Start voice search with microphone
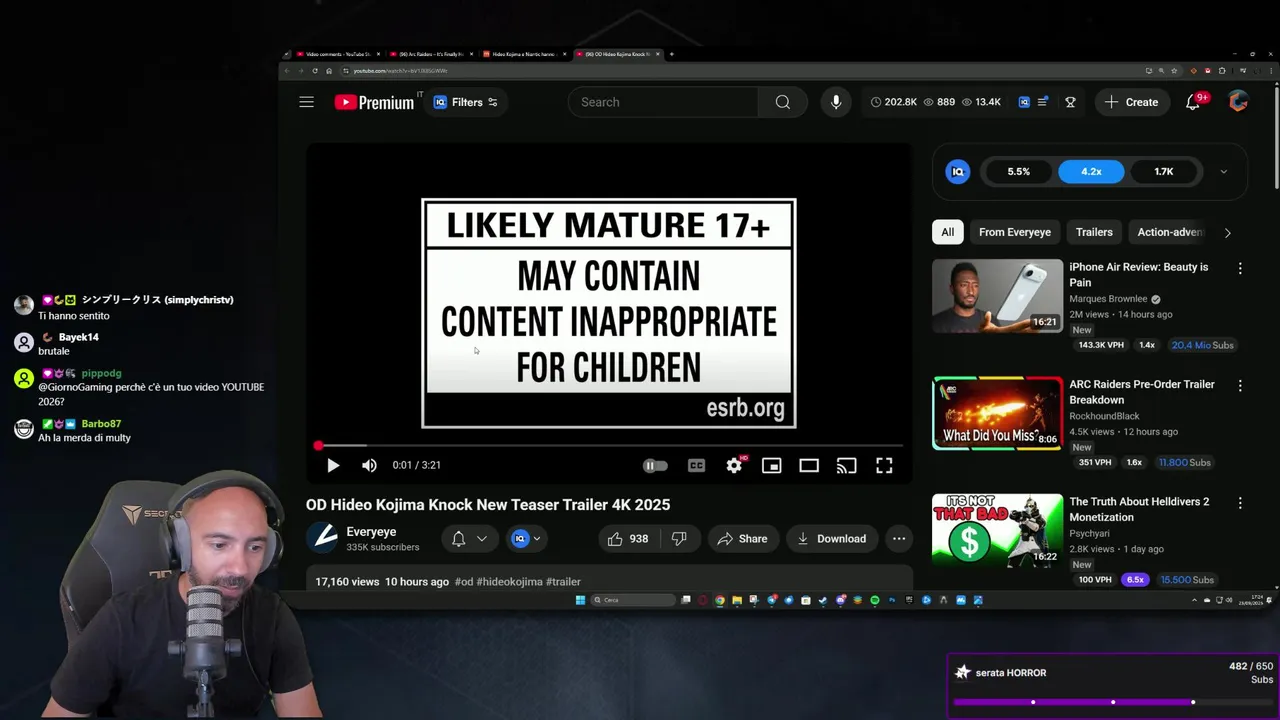This screenshot has width=1280, height=720. pyautogui.click(x=836, y=102)
